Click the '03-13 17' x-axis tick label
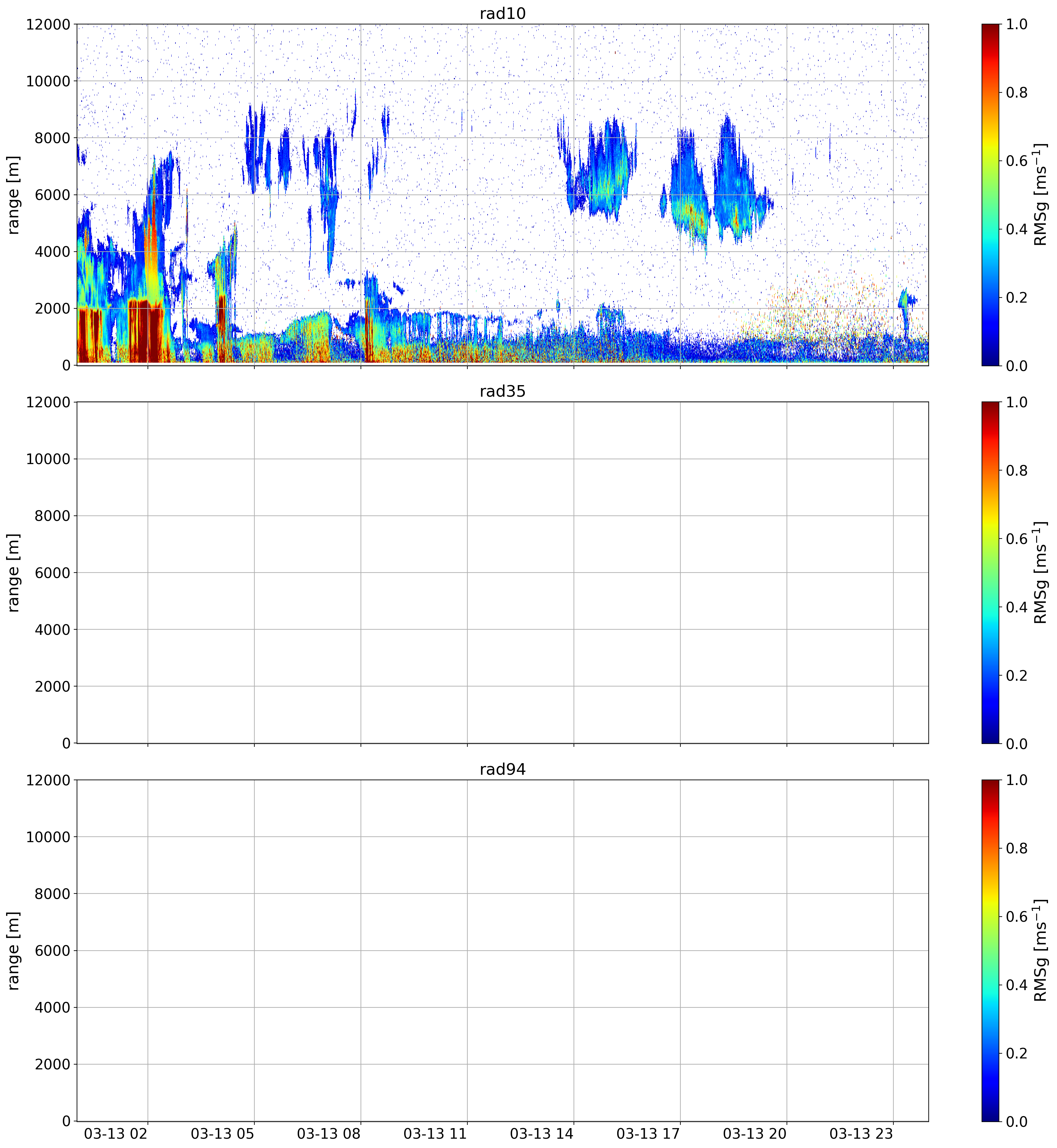1057x1148 pixels. pos(648,1134)
